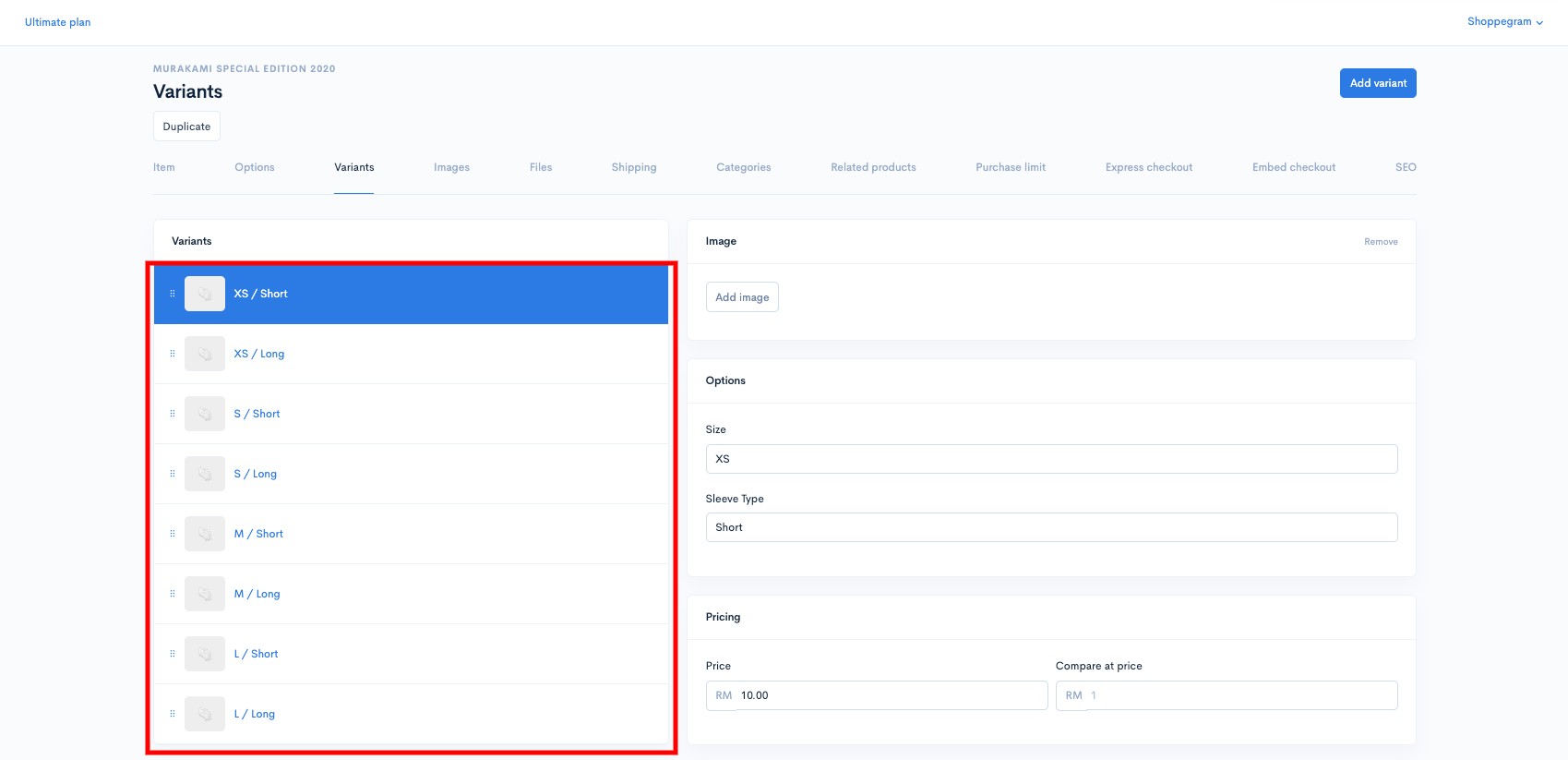Open the Express checkout tab

coord(1149,167)
